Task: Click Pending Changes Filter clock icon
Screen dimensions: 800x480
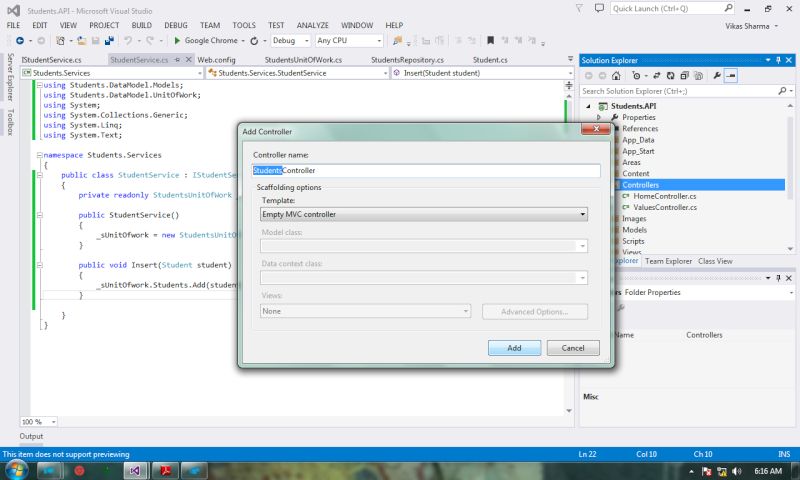Action: point(636,75)
